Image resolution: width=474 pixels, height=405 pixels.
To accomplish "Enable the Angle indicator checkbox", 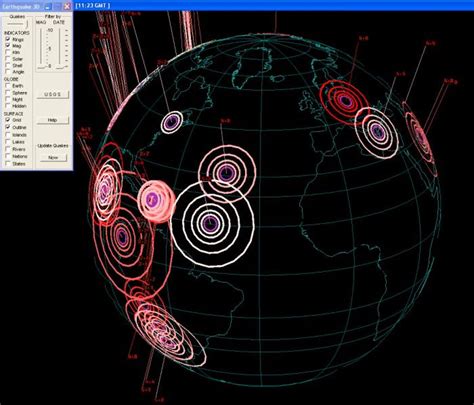I will [x=8, y=72].
